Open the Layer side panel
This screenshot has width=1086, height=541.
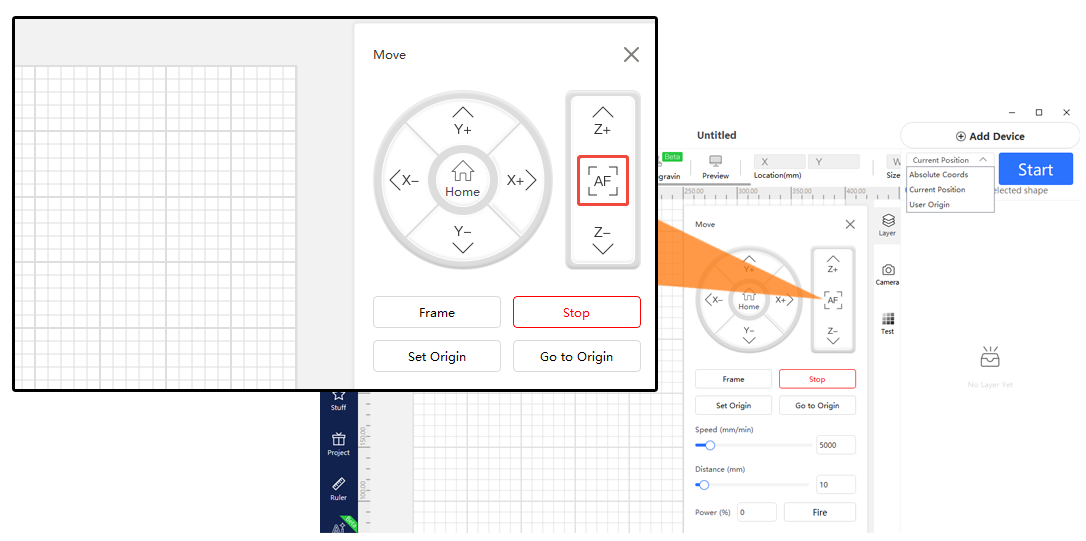[888, 225]
